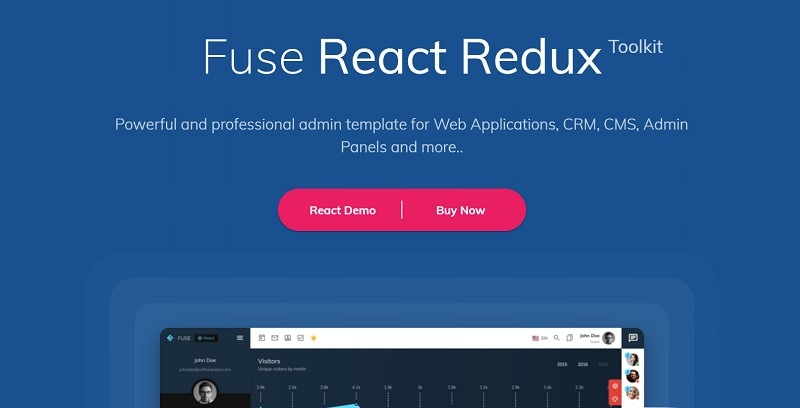Viewport: 800px width, 408px height.
Task: Open the chat panel icon
Action: point(633,338)
